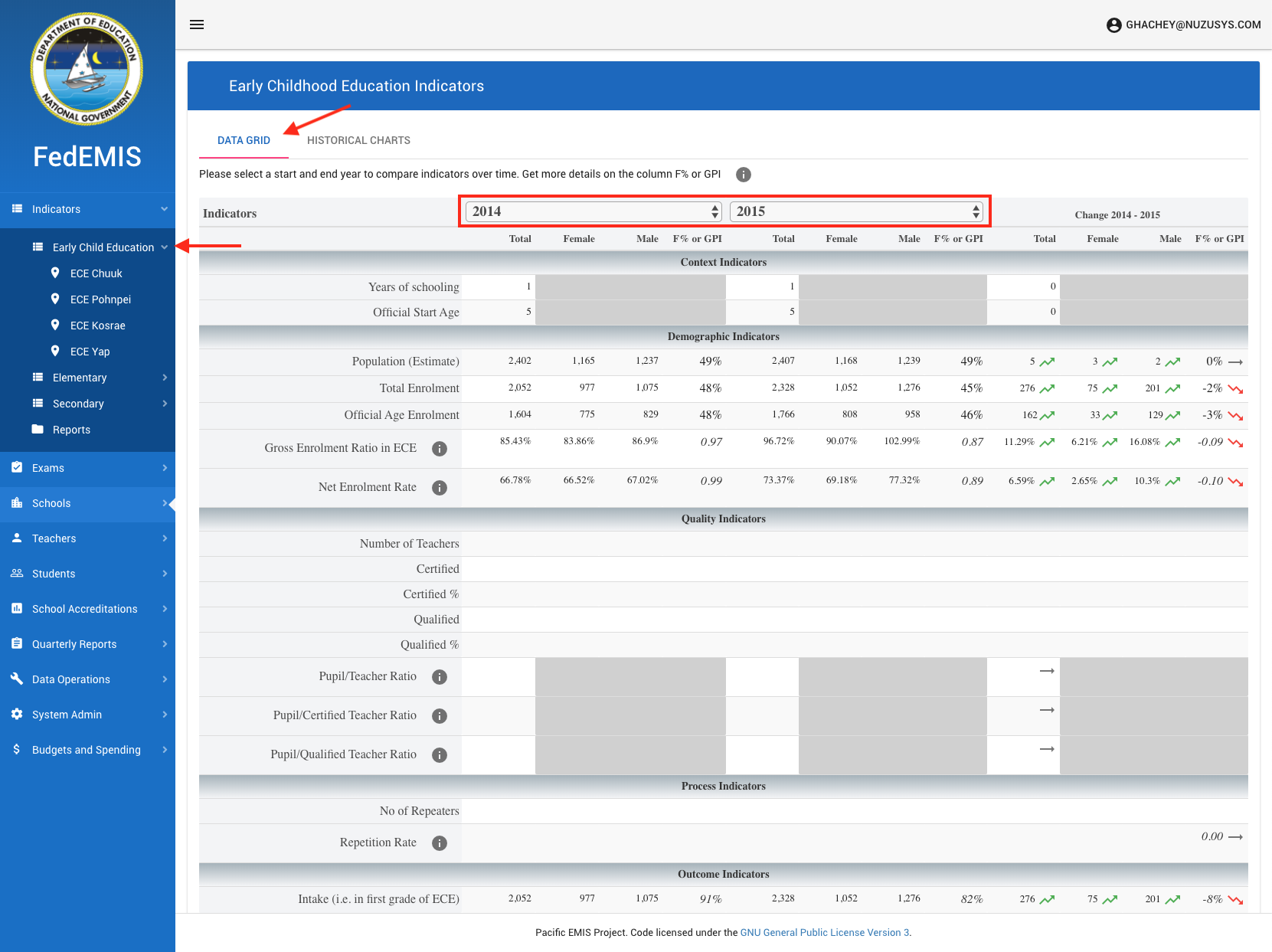Click the Pupil/Qualified Teacher Ratio info icon
Image resolution: width=1272 pixels, height=952 pixels.
(x=439, y=755)
